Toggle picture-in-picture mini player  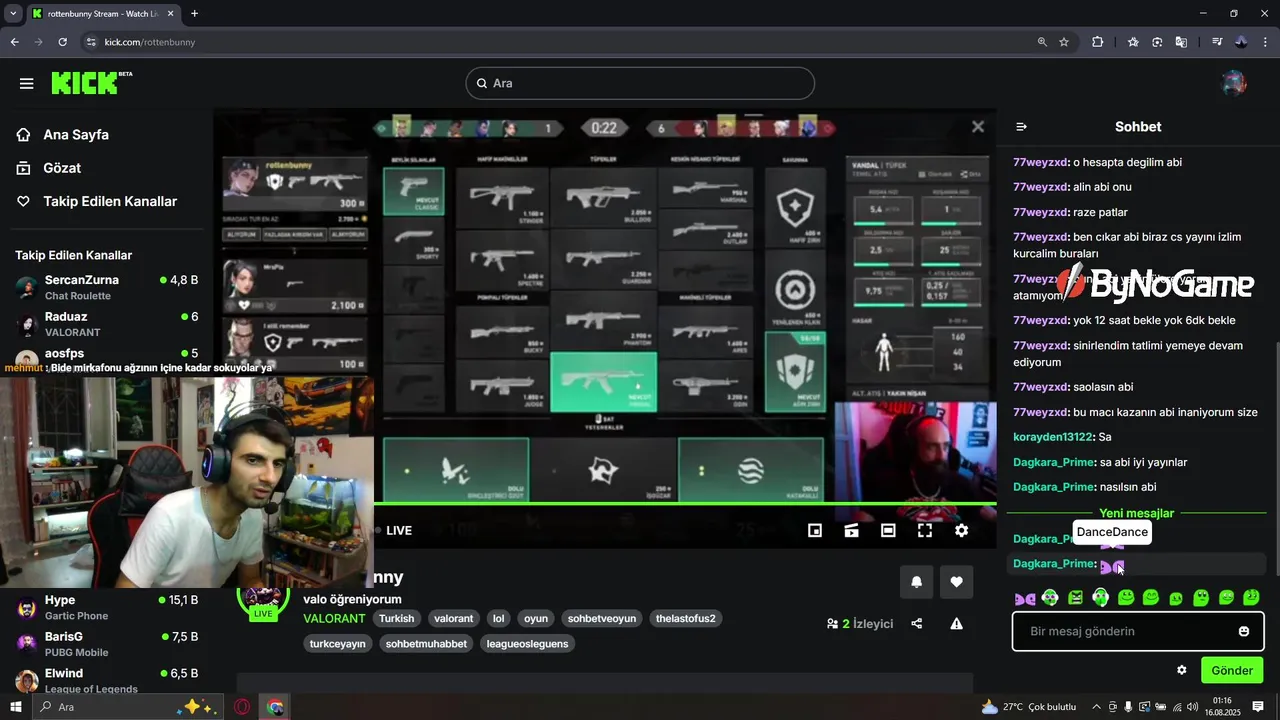click(x=815, y=530)
